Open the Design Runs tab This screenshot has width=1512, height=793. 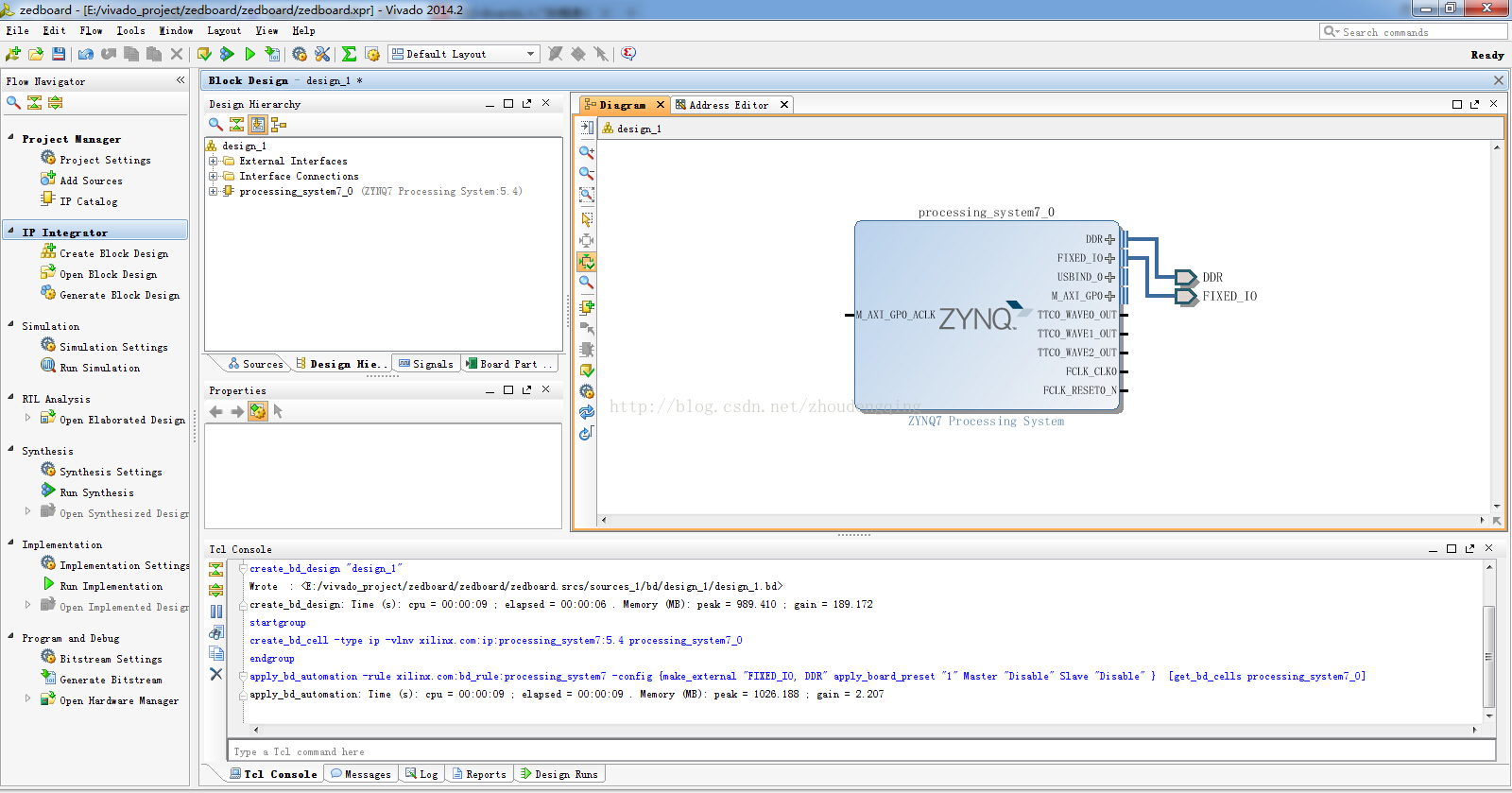(x=558, y=774)
